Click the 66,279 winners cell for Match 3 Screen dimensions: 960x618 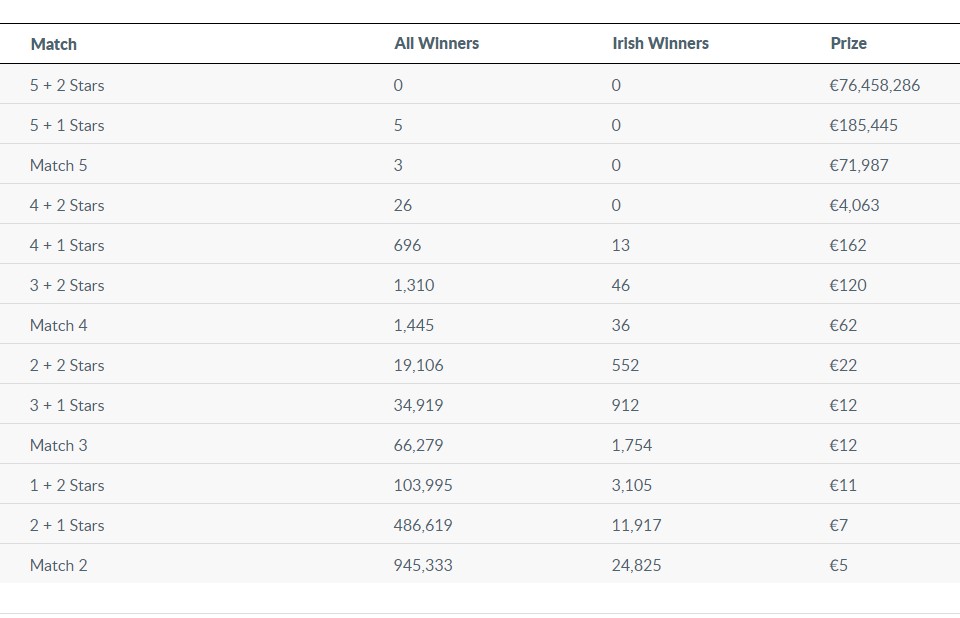tap(419, 445)
